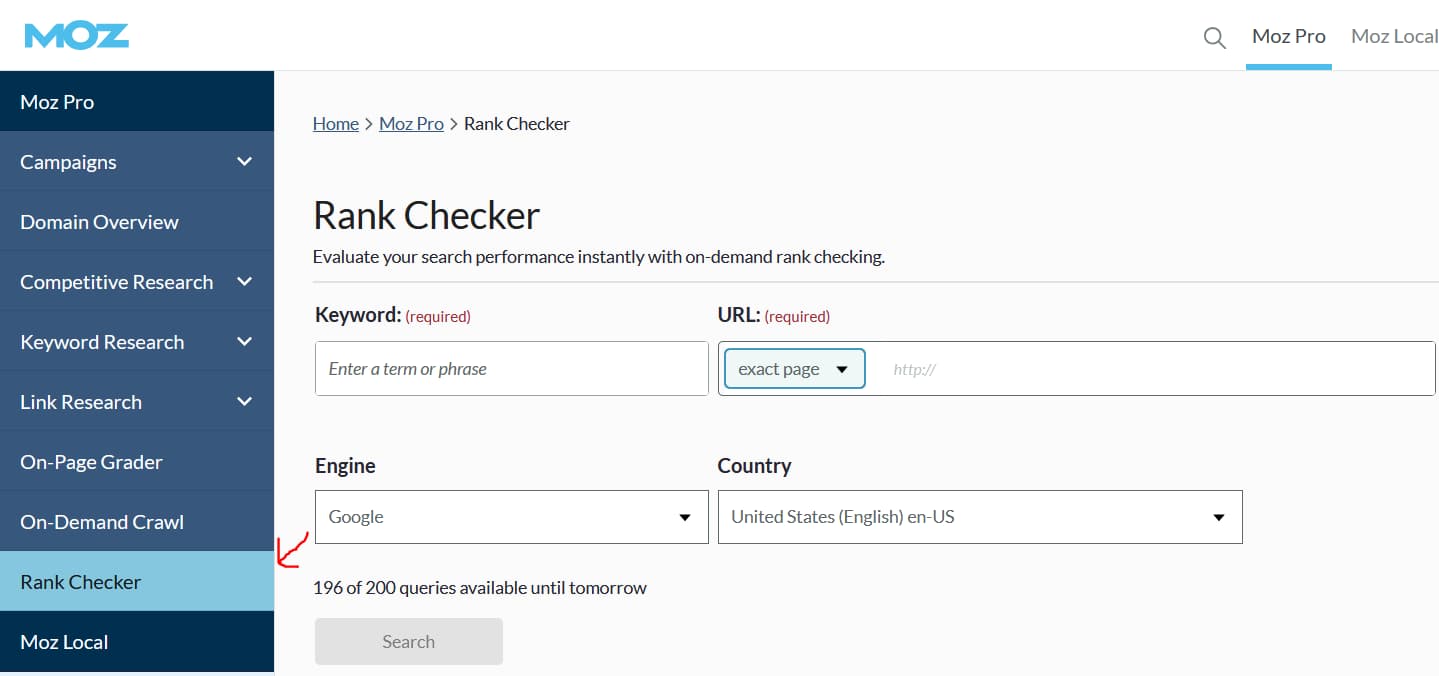This screenshot has height=676, width=1439.
Task: Open the Engine dropdown showing Google
Action: (511, 517)
